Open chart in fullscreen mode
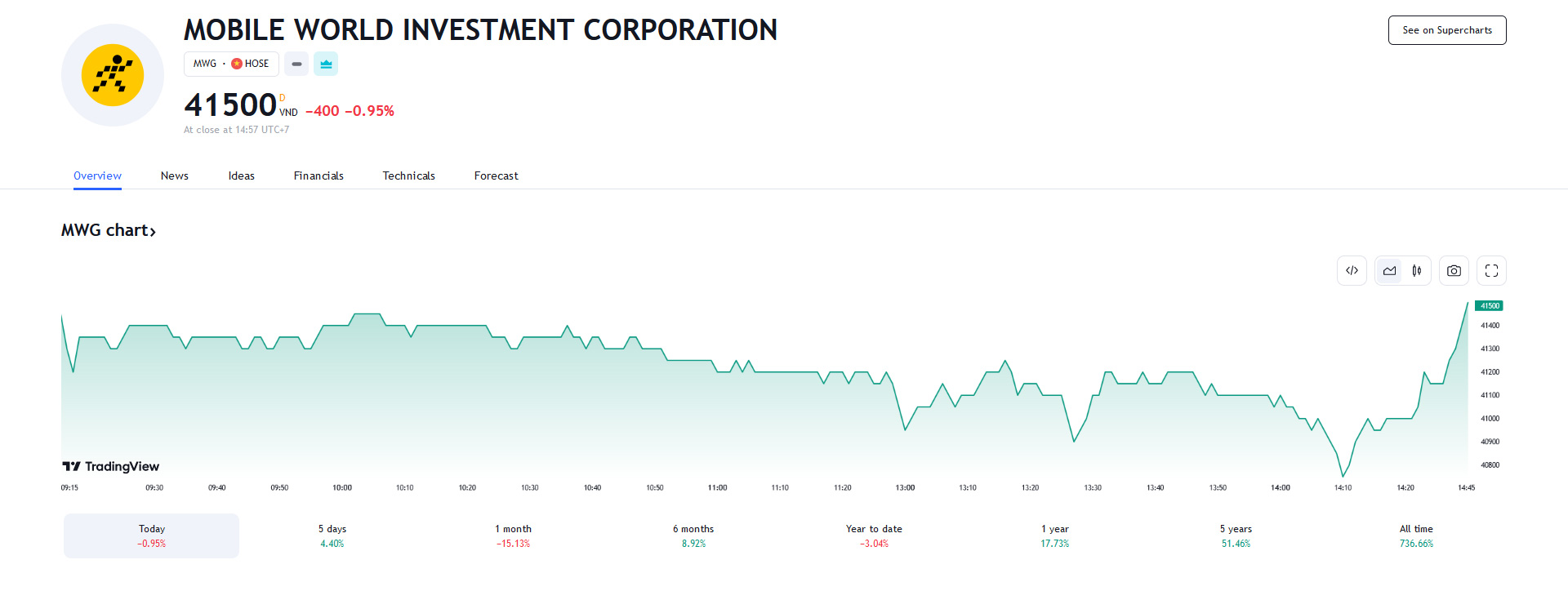 click(x=1491, y=271)
